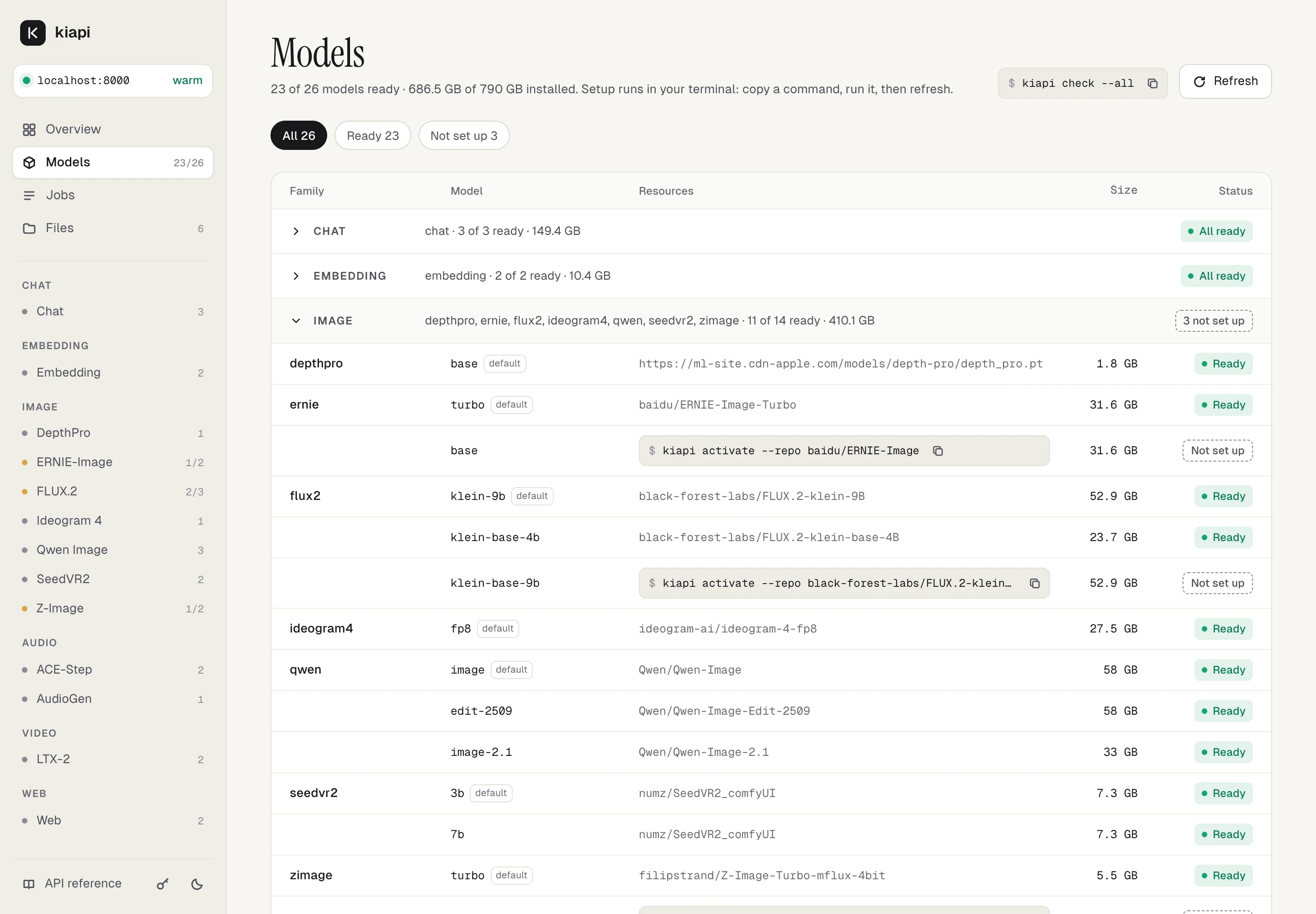Select the Not set up 3 filter
The height and width of the screenshot is (914, 1316).
coord(464,136)
